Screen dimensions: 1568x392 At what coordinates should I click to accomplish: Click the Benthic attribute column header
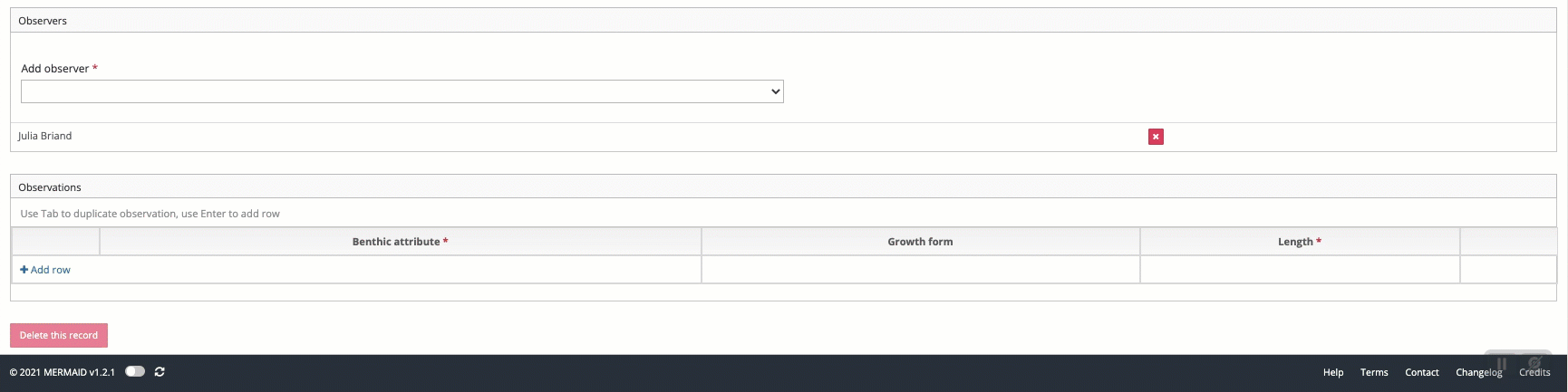pyautogui.click(x=400, y=242)
